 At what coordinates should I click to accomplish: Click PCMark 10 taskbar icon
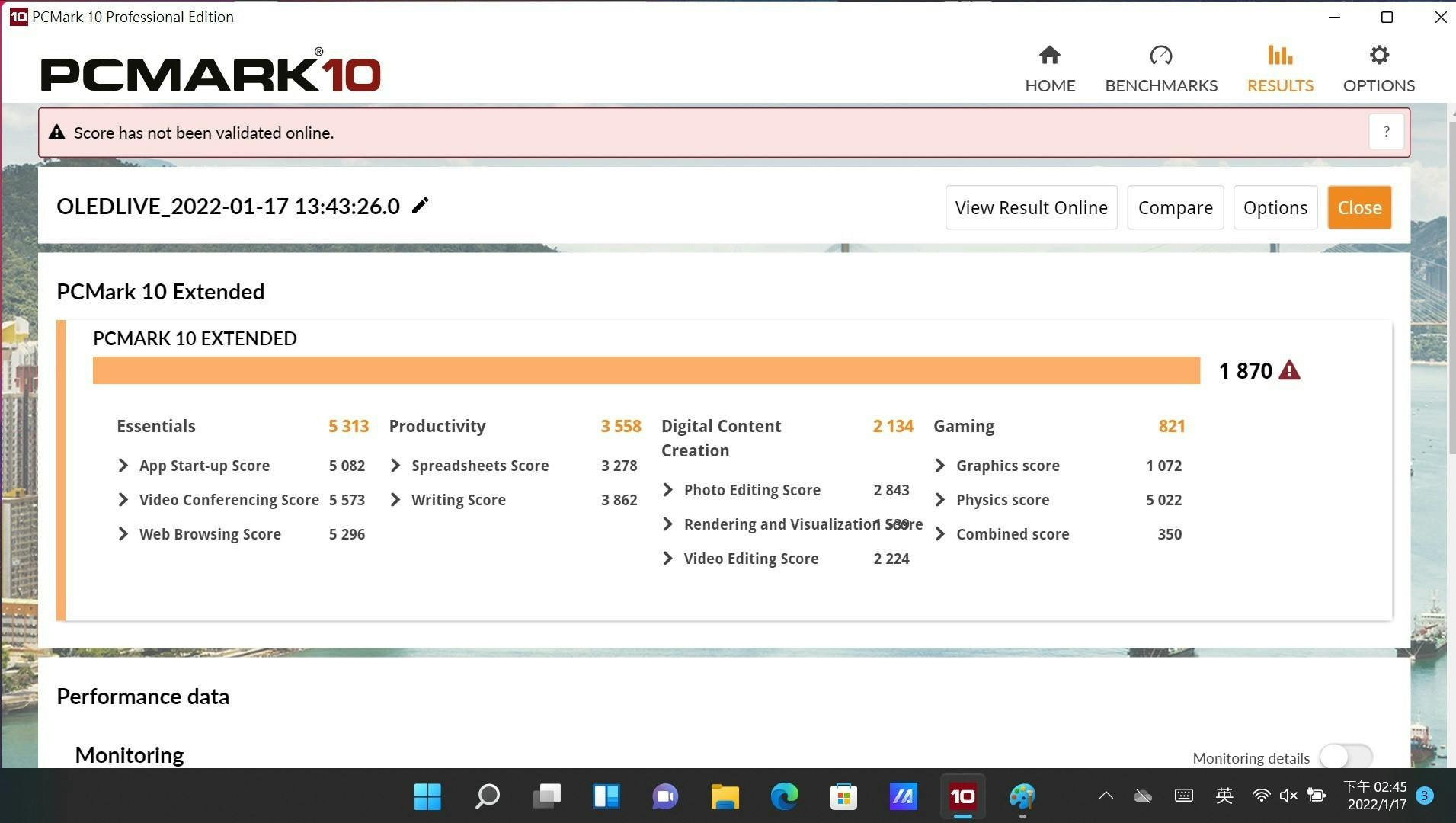962,796
